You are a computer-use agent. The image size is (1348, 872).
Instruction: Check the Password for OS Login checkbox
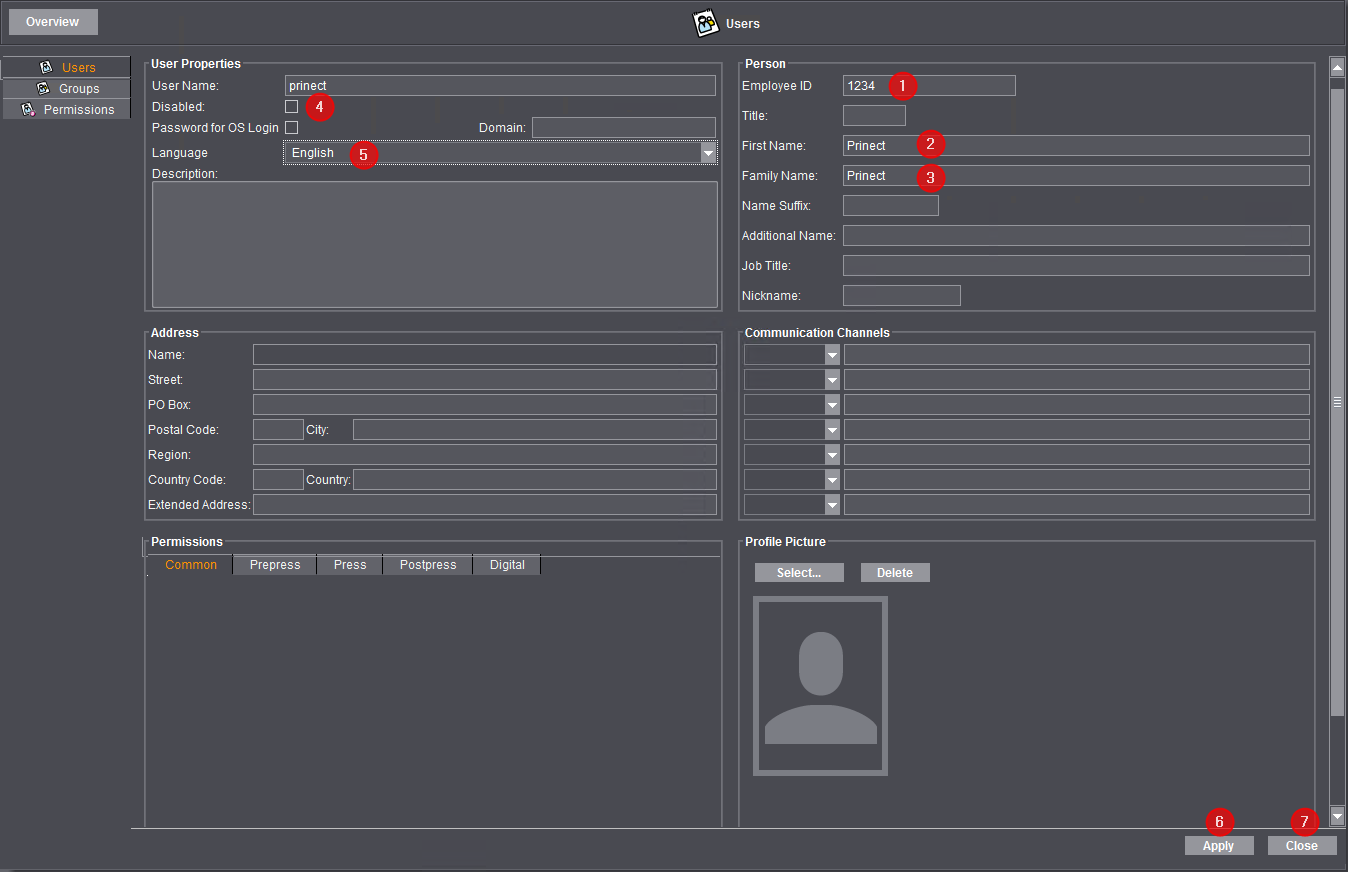[x=290, y=127]
